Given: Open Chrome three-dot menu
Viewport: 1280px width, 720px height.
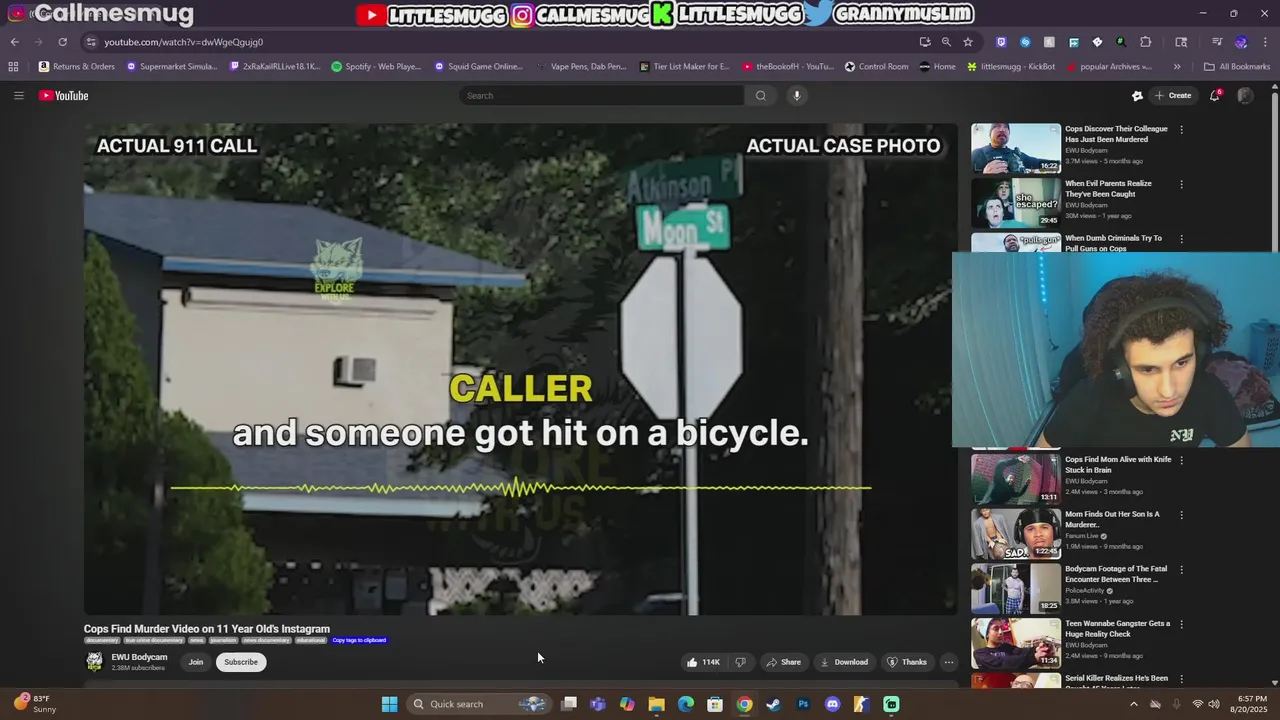Looking at the screenshot, I should pyautogui.click(x=1265, y=42).
